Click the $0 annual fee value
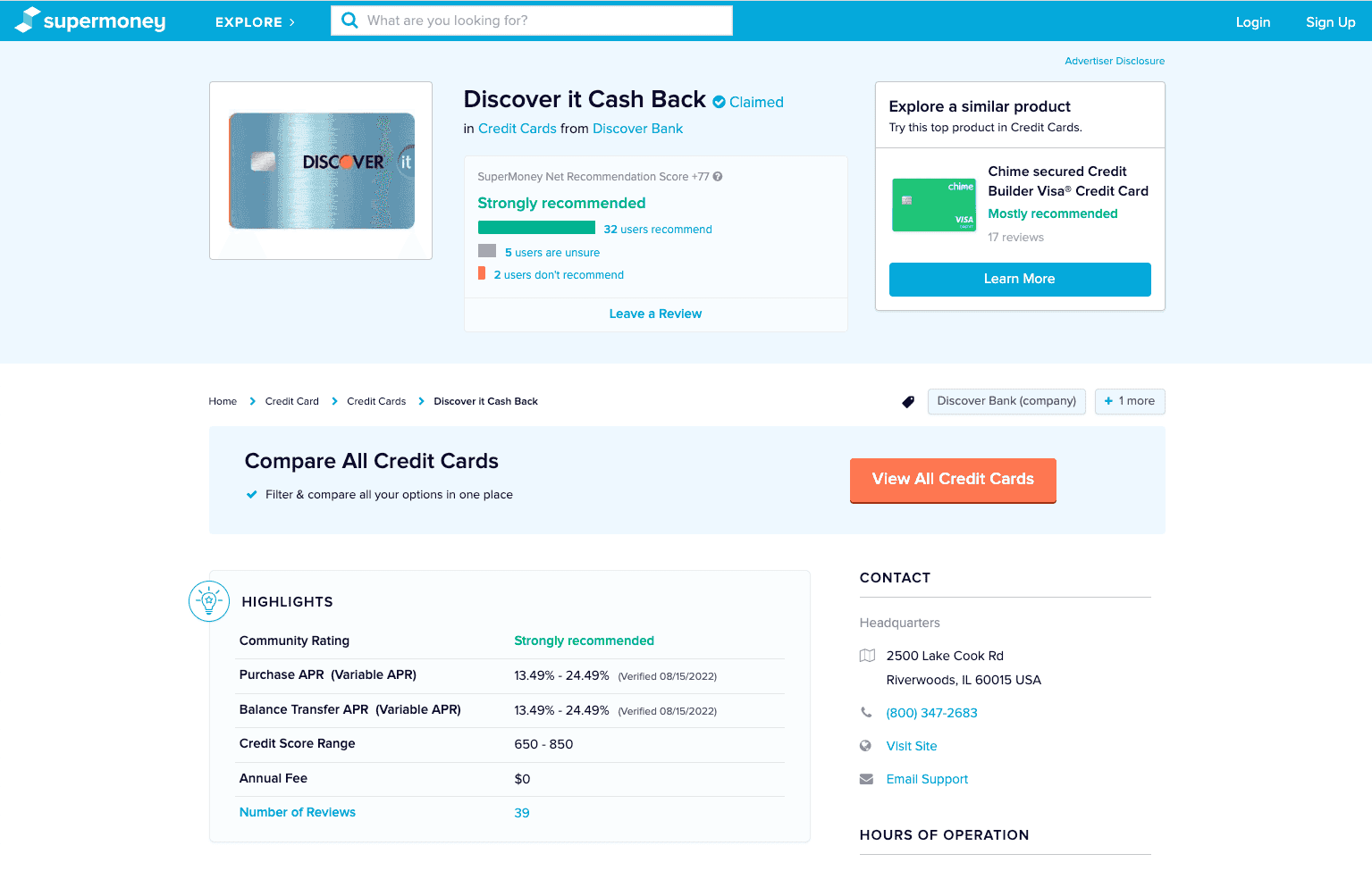 [522, 779]
